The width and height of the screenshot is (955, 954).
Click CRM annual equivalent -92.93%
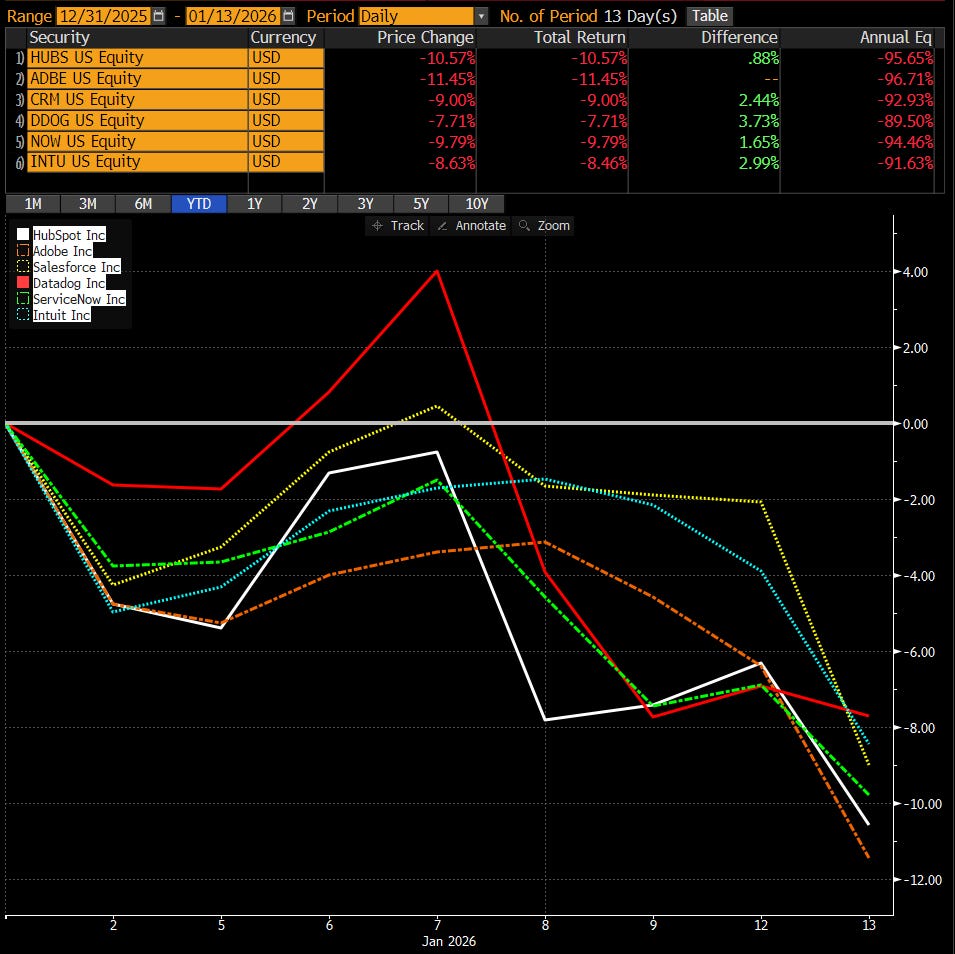coord(905,100)
